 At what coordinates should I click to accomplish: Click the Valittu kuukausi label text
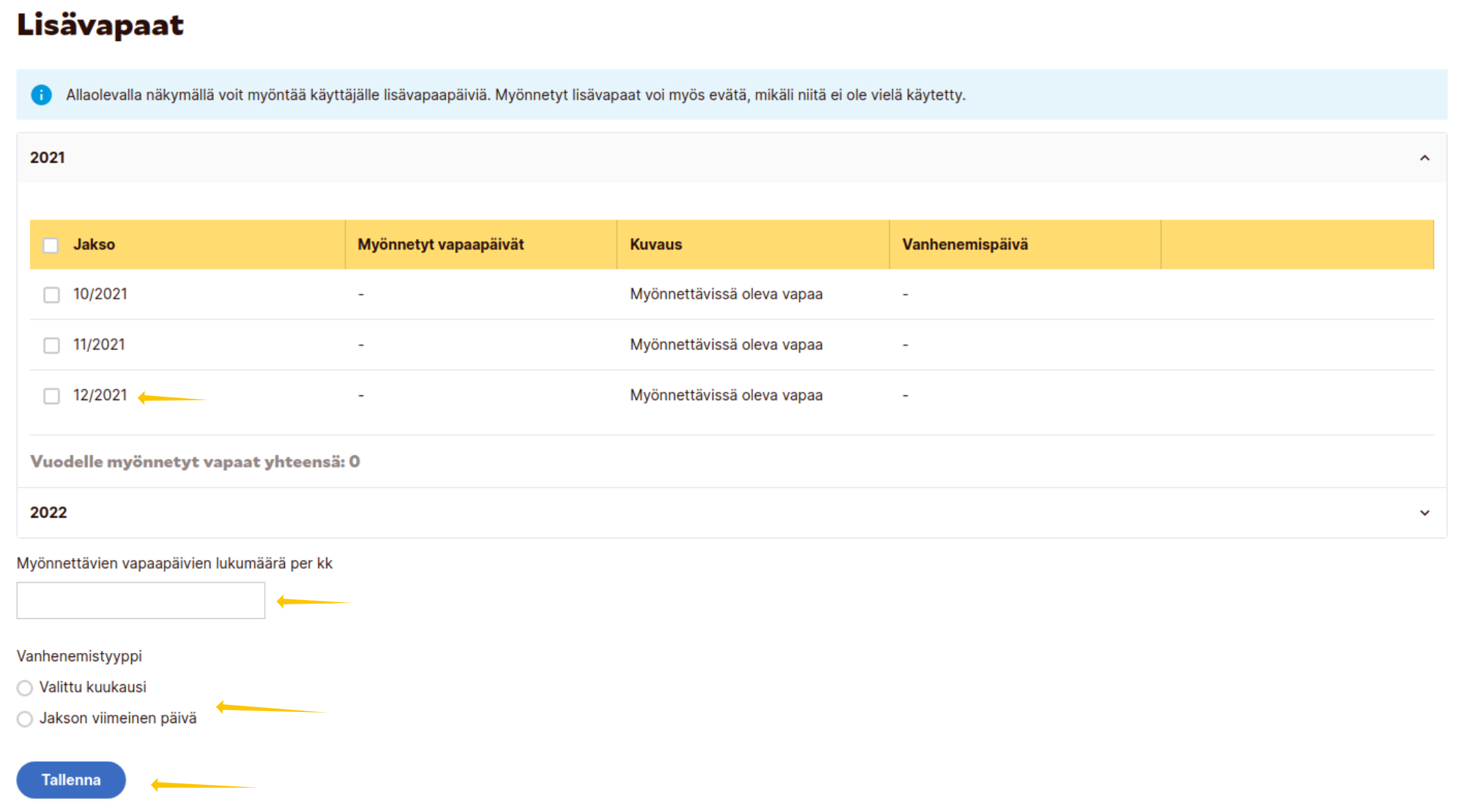[x=93, y=687]
